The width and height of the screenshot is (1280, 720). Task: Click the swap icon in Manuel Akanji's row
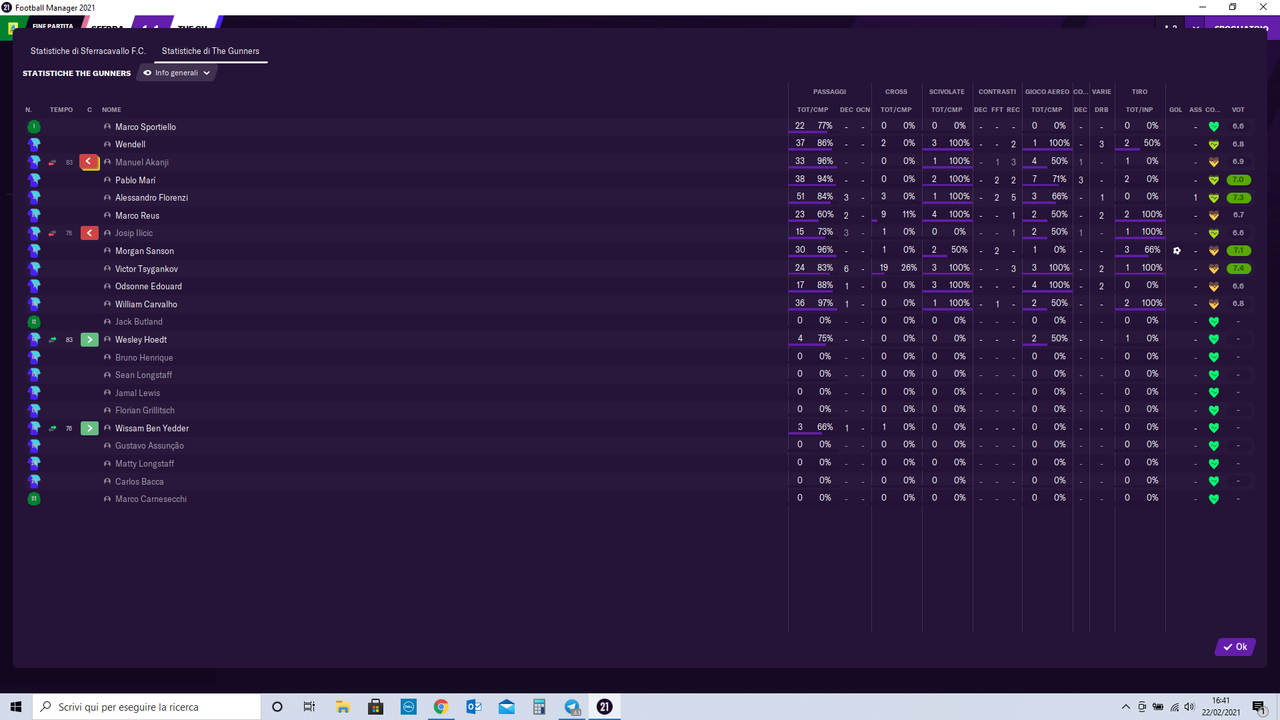coord(52,162)
